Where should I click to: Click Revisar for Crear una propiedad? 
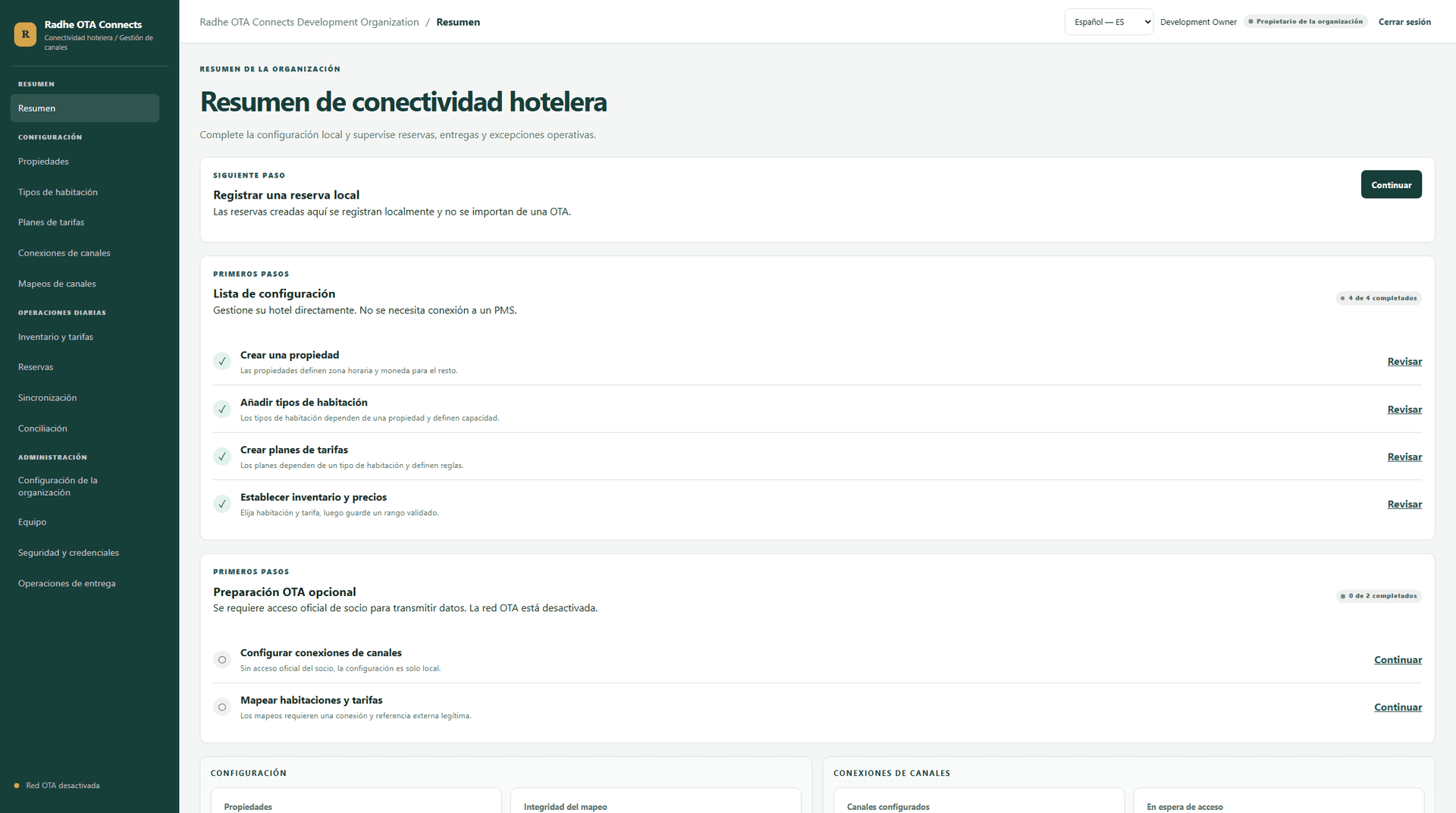[1404, 362]
